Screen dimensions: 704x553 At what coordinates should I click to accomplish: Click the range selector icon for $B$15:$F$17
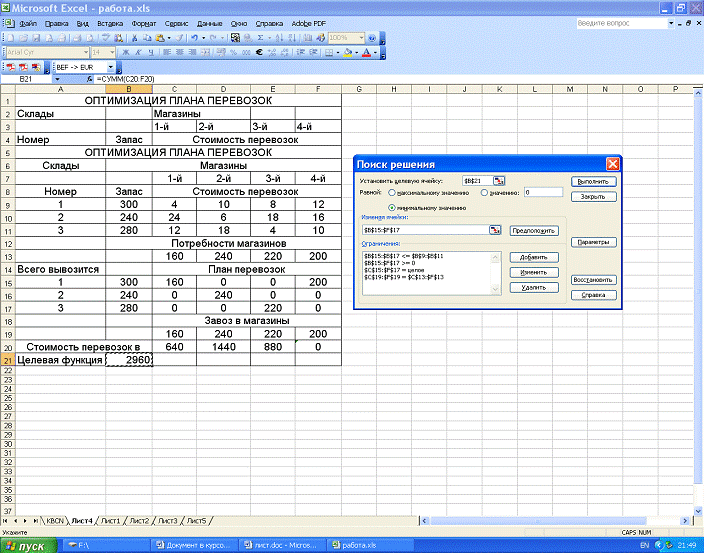click(494, 230)
